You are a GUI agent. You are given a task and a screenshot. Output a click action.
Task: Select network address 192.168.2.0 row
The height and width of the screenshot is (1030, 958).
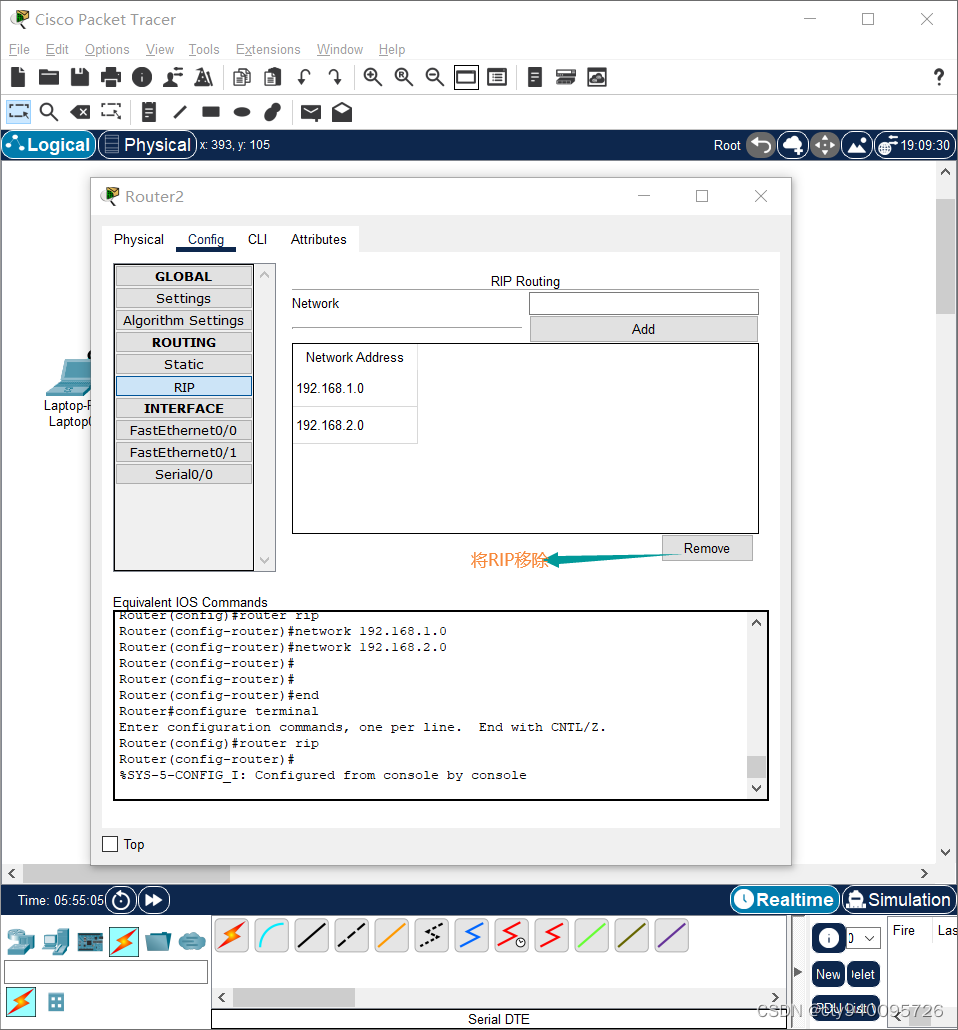355,425
